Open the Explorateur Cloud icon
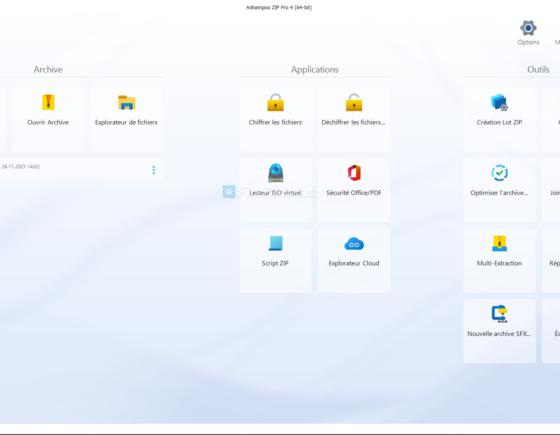The width and height of the screenshot is (560, 435). [354, 244]
